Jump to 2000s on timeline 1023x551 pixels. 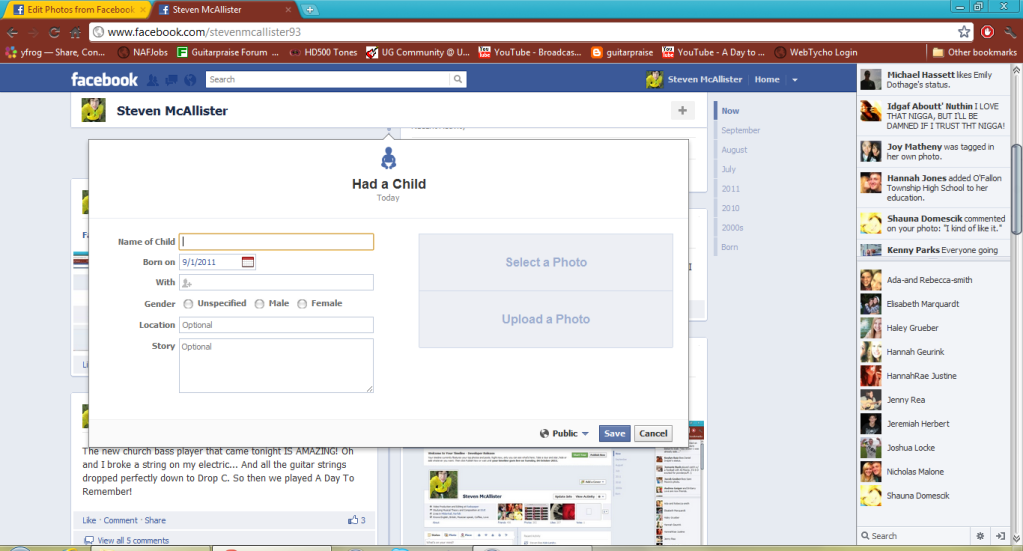tap(732, 228)
